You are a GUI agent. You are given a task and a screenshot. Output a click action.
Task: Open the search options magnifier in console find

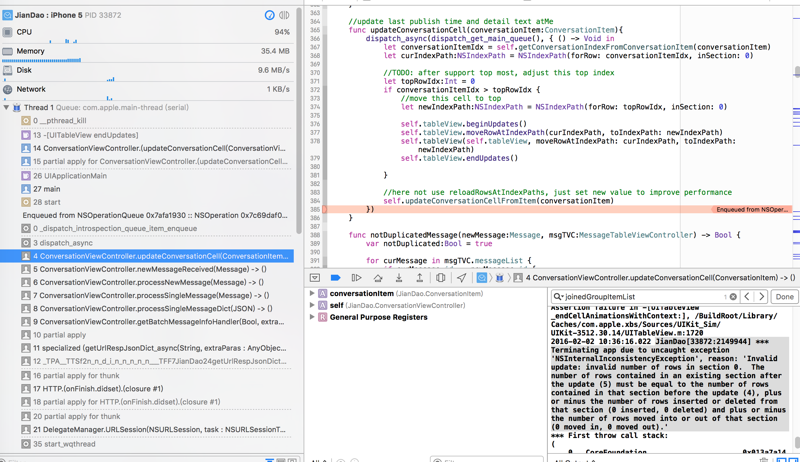558,297
